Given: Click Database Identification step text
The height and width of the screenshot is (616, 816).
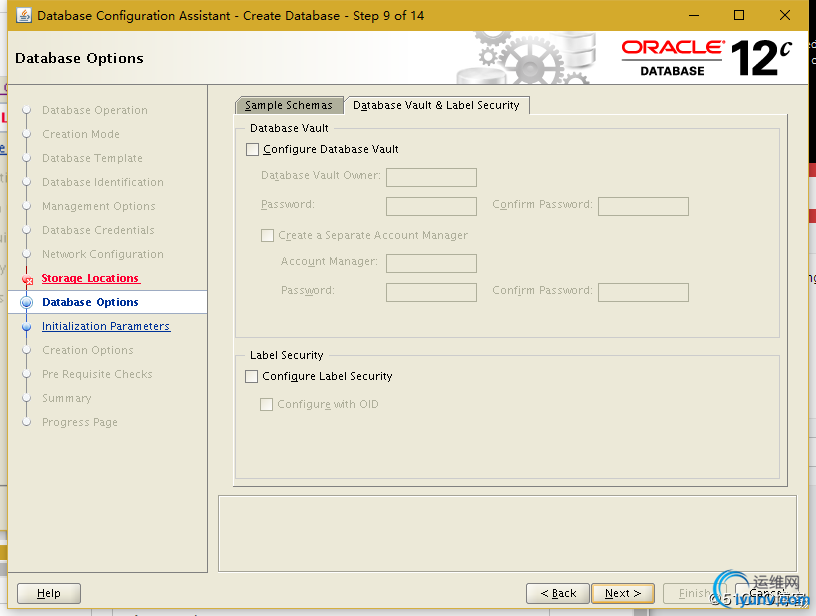Looking at the screenshot, I should pyautogui.click(x=103, y=182).
